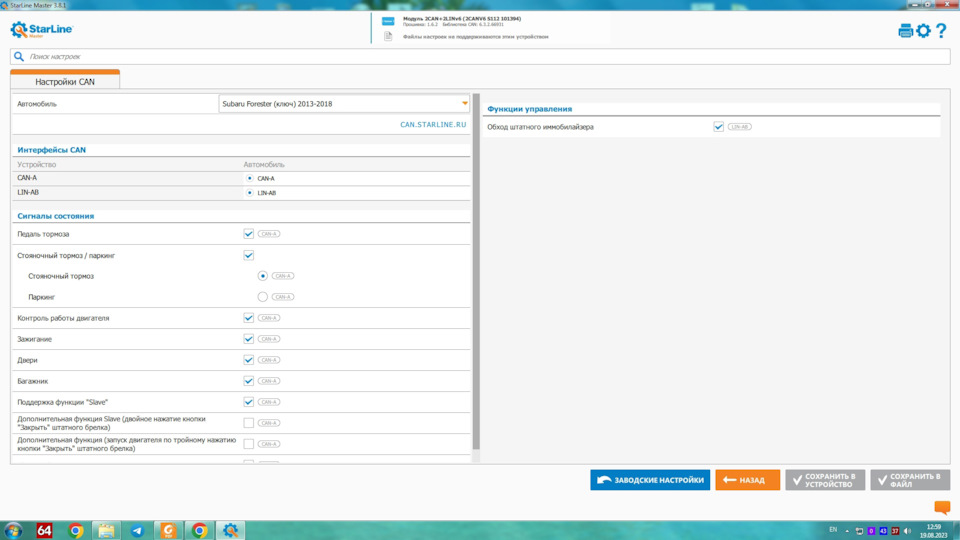Toggle Педаль тормоза checkbox
The height and width of the screenshot is (540, 960).
pyautogui.click(x=249, y=234)
